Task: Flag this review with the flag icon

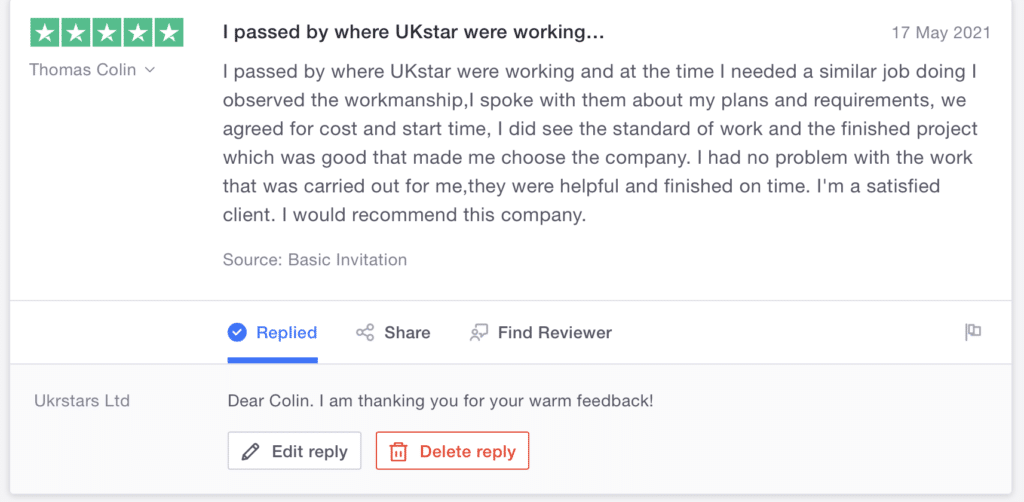Action: (x=973, y=333)
